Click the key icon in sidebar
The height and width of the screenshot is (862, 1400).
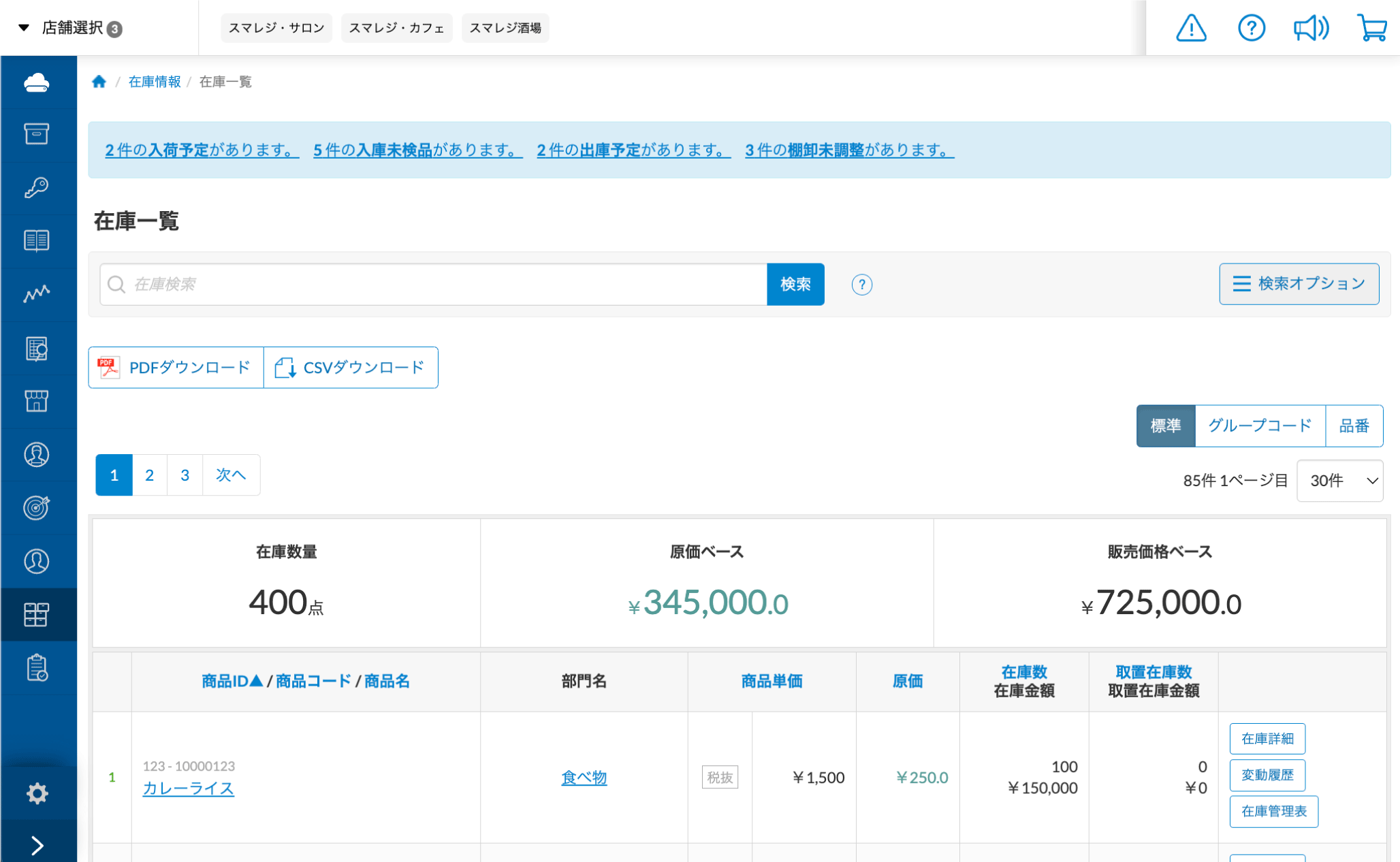(37, 187)
